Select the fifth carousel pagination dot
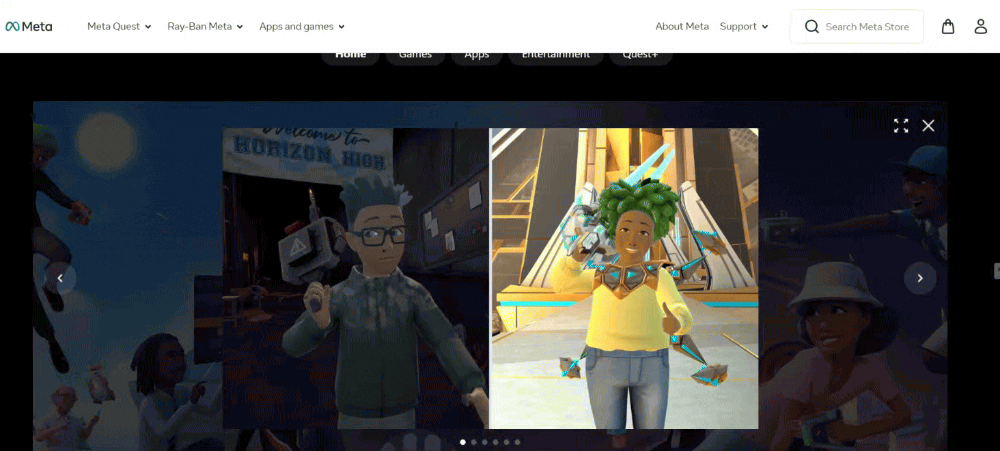This screenshot has width=1000, height=451. click(506, 442)
